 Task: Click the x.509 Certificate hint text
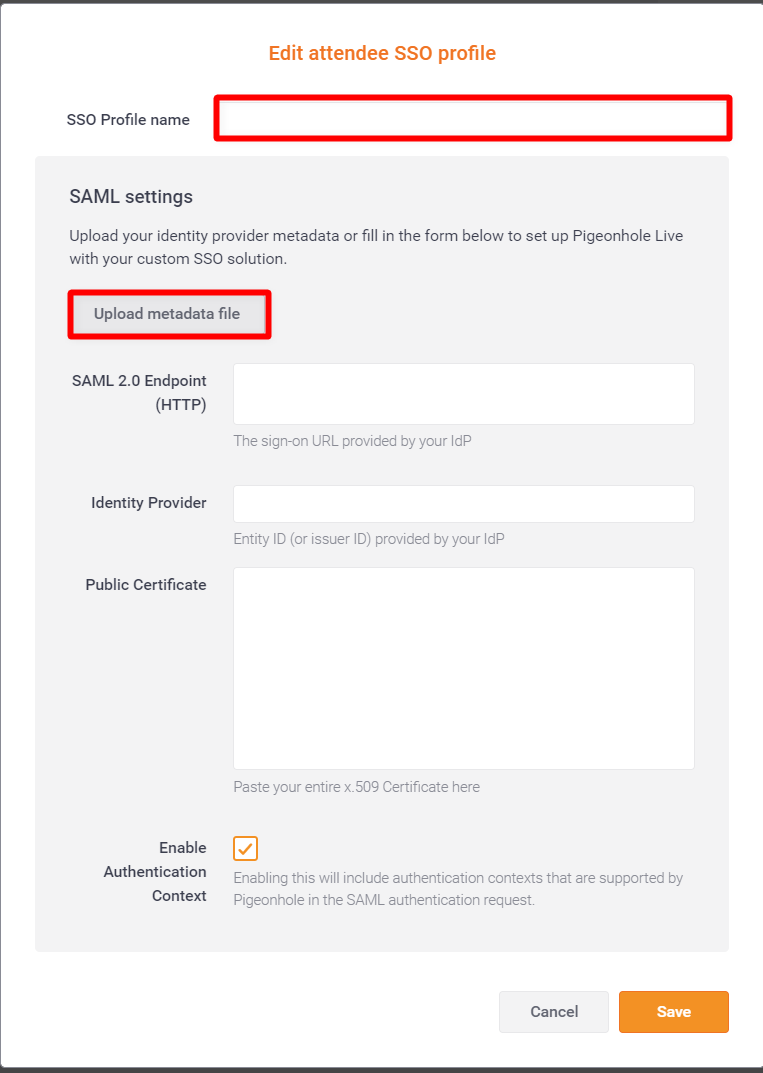[x=357, y=787]
